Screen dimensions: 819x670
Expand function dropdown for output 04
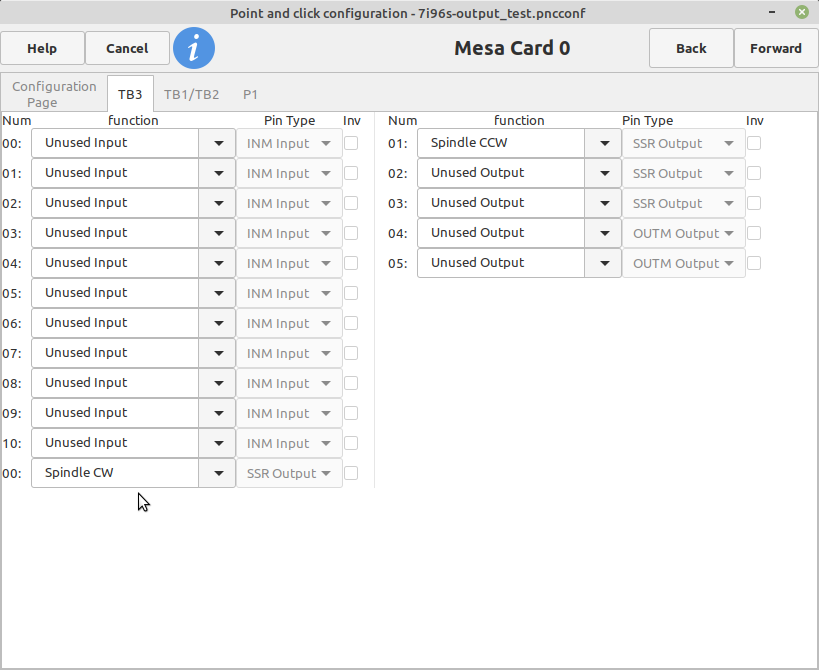click(604, 233)
